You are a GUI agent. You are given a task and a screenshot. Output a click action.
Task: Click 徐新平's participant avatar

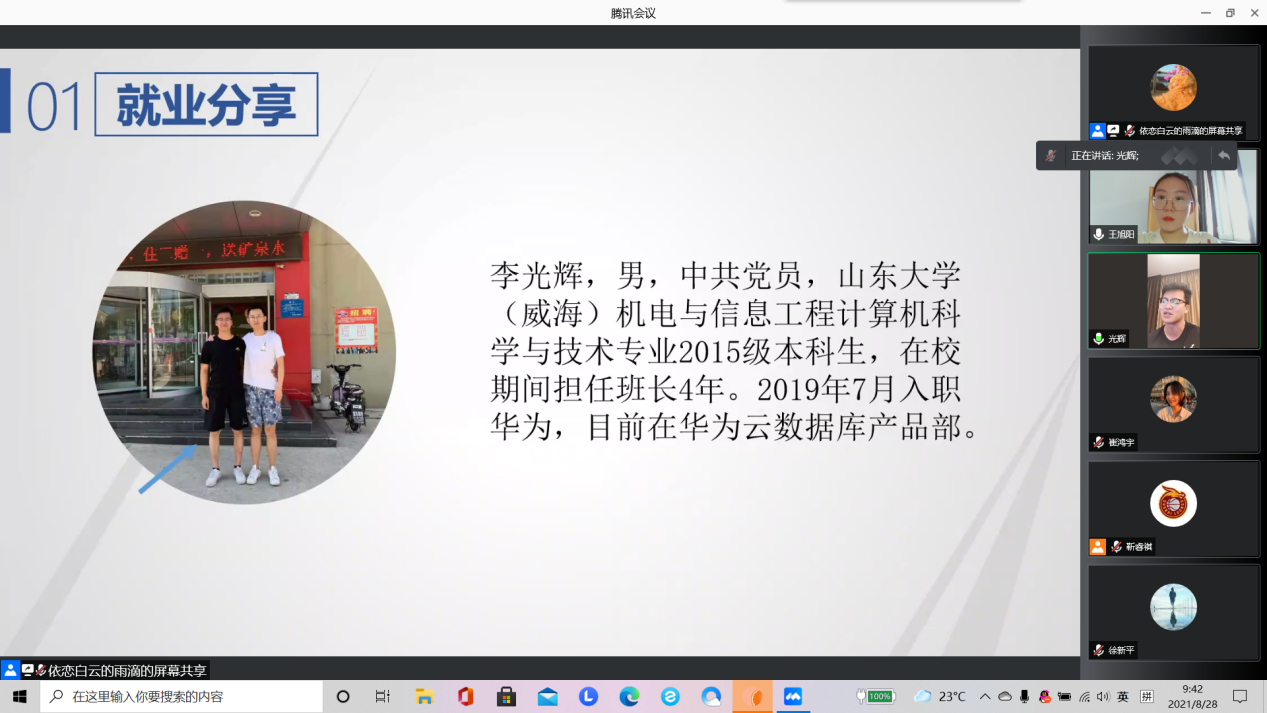(1173, 607)
